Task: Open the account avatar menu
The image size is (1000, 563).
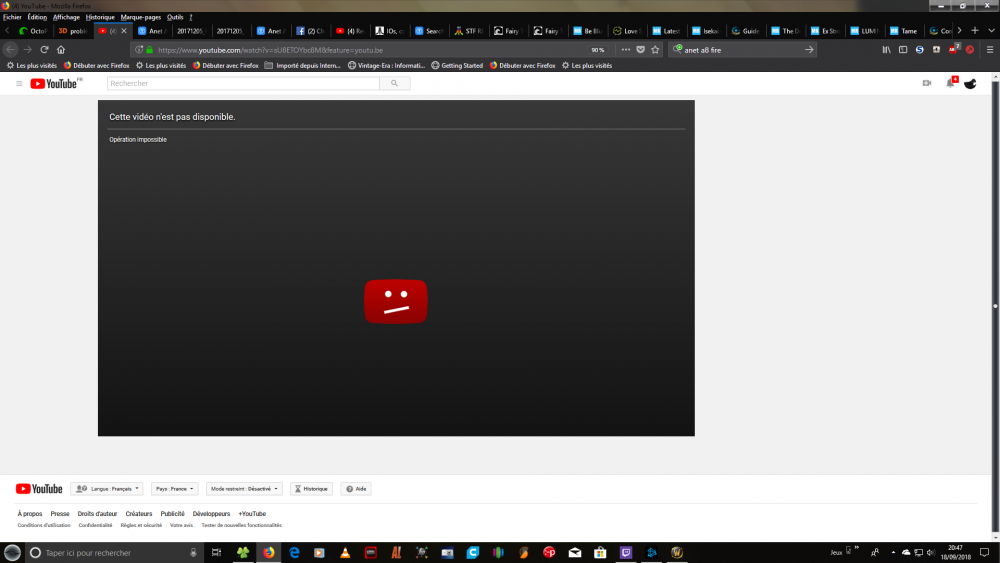Action: coord(970,84)
